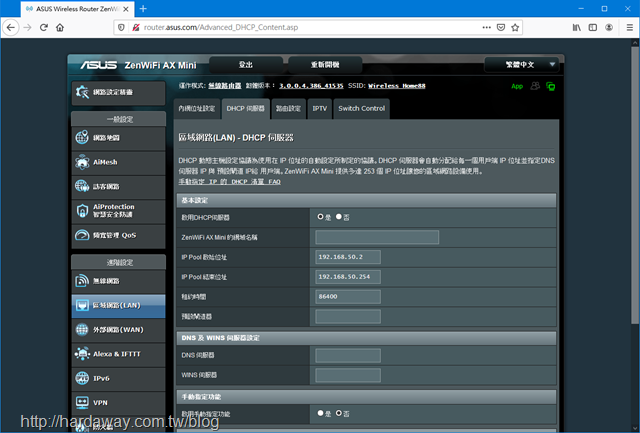
Task: Click the IP Pool ending address field
Action: click(348, 277)
